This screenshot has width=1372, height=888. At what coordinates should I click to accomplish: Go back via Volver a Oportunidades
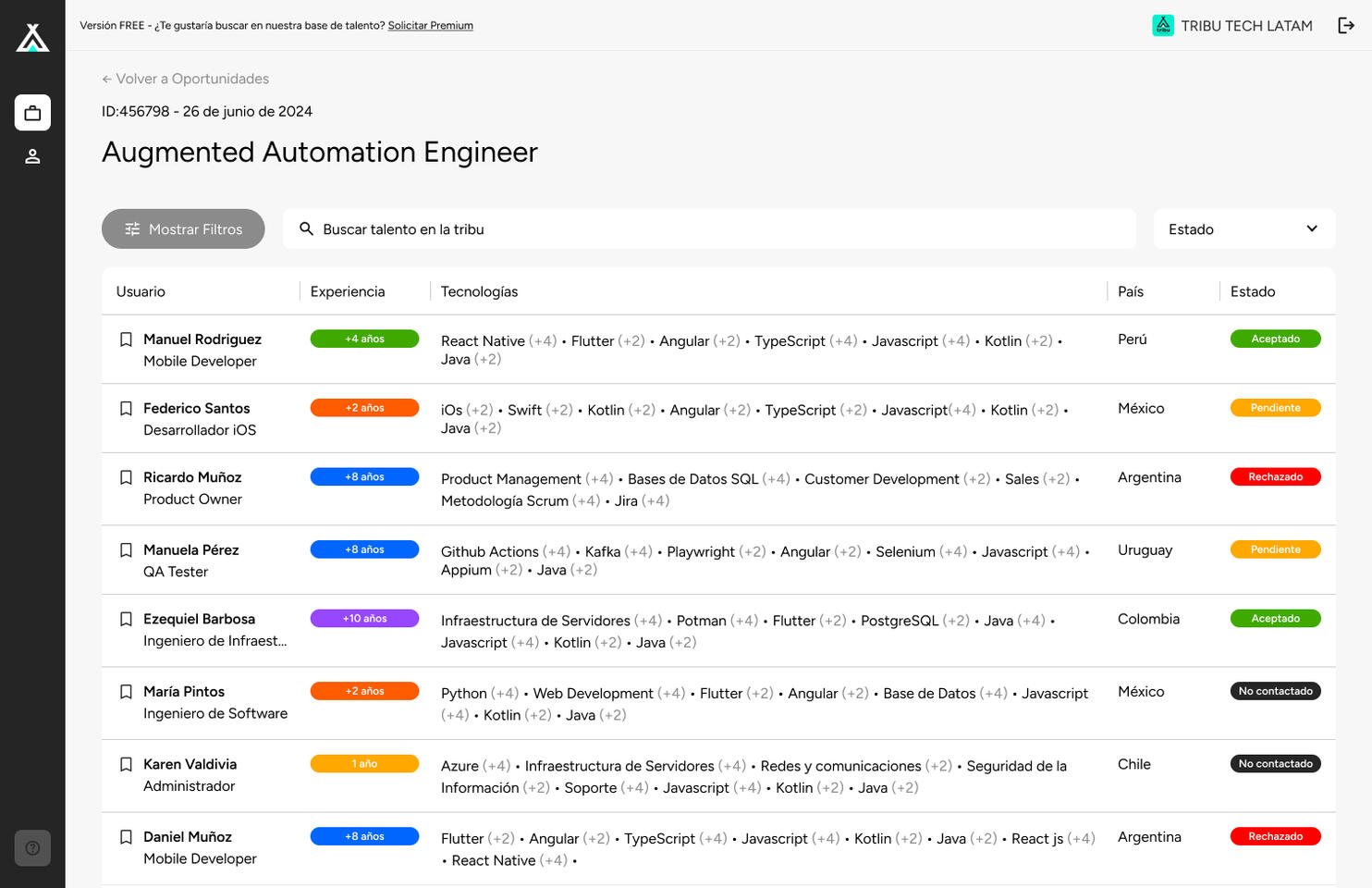pos(186,79)
